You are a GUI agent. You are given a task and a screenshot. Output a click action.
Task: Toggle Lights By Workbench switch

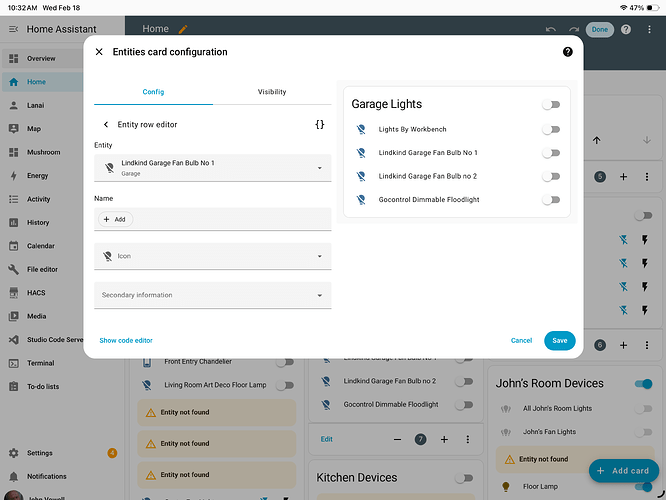tap(550, 129)
